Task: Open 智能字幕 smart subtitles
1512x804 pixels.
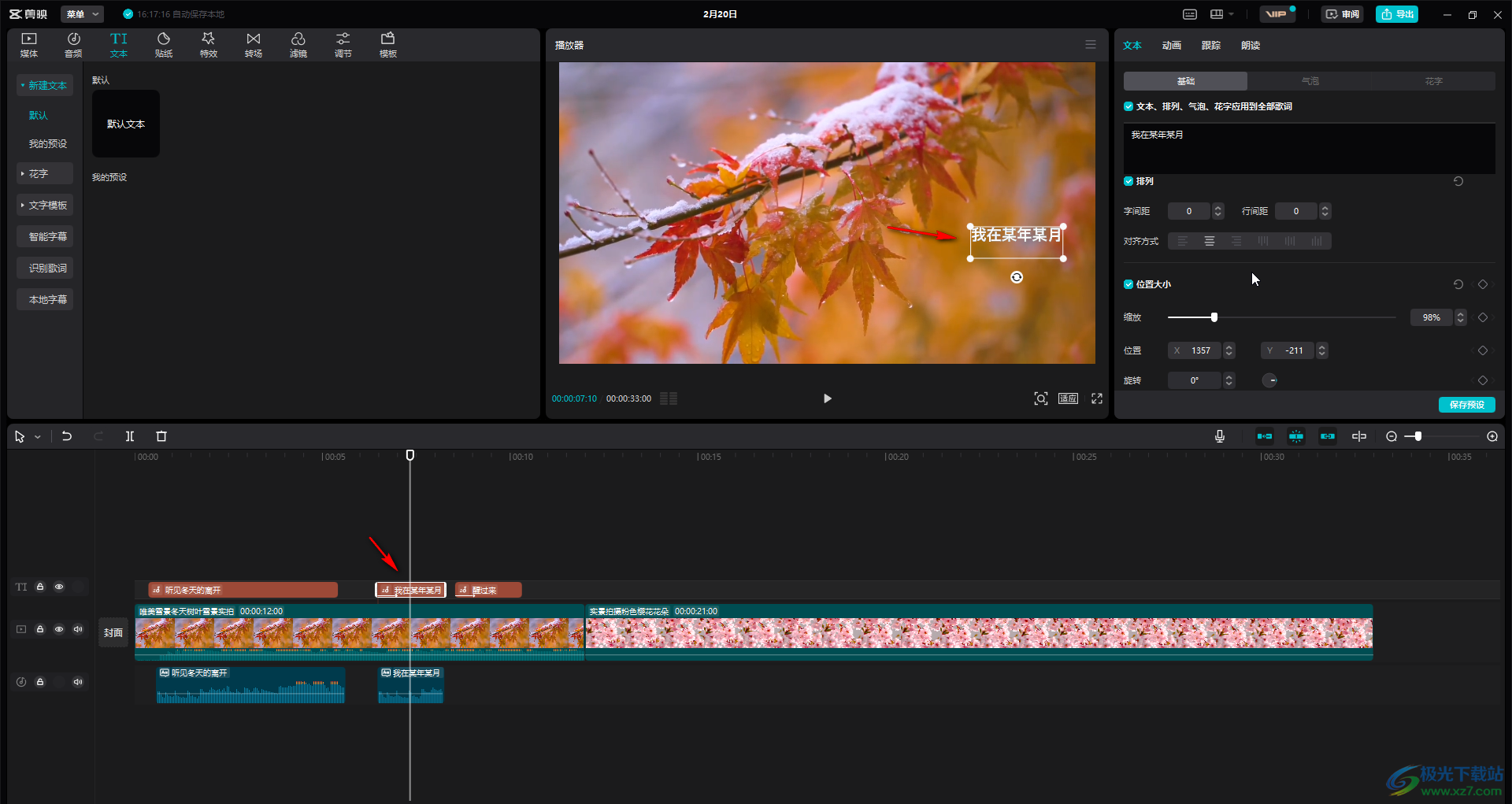Action: coord(45,236)
